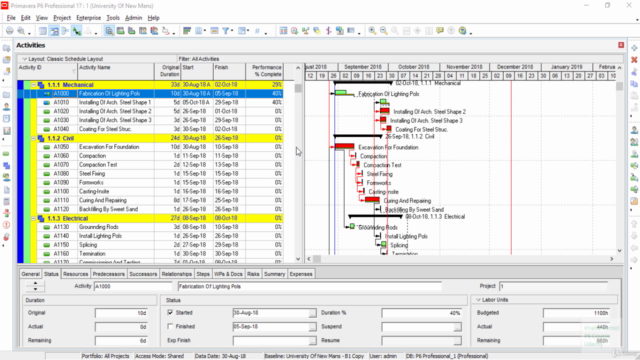The width and height of the screenshot is (640, 360).
Task: Click the Remaining duration input field
Action: point(121,340)
